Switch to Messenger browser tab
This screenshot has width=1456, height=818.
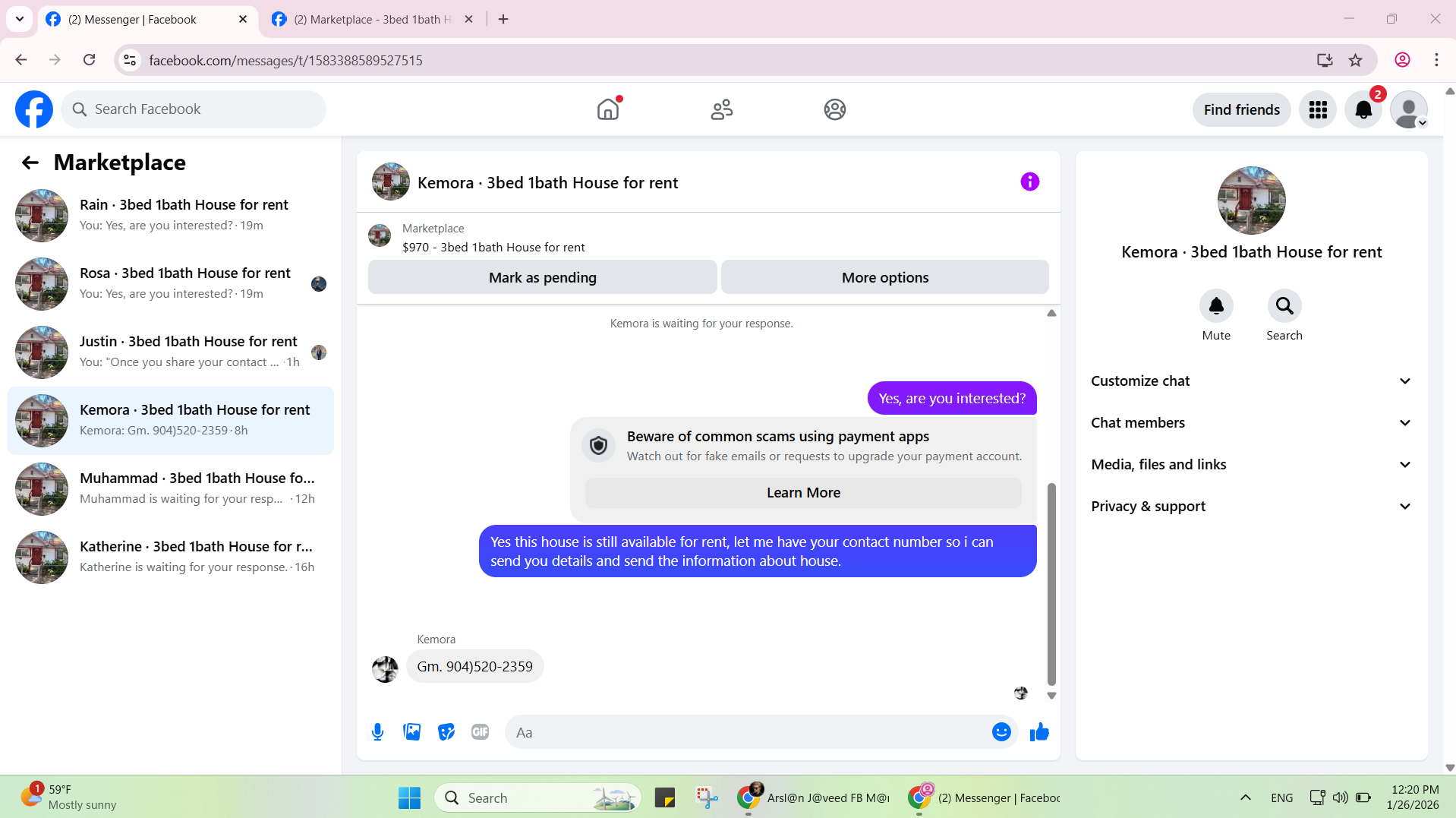click(147, 19)
